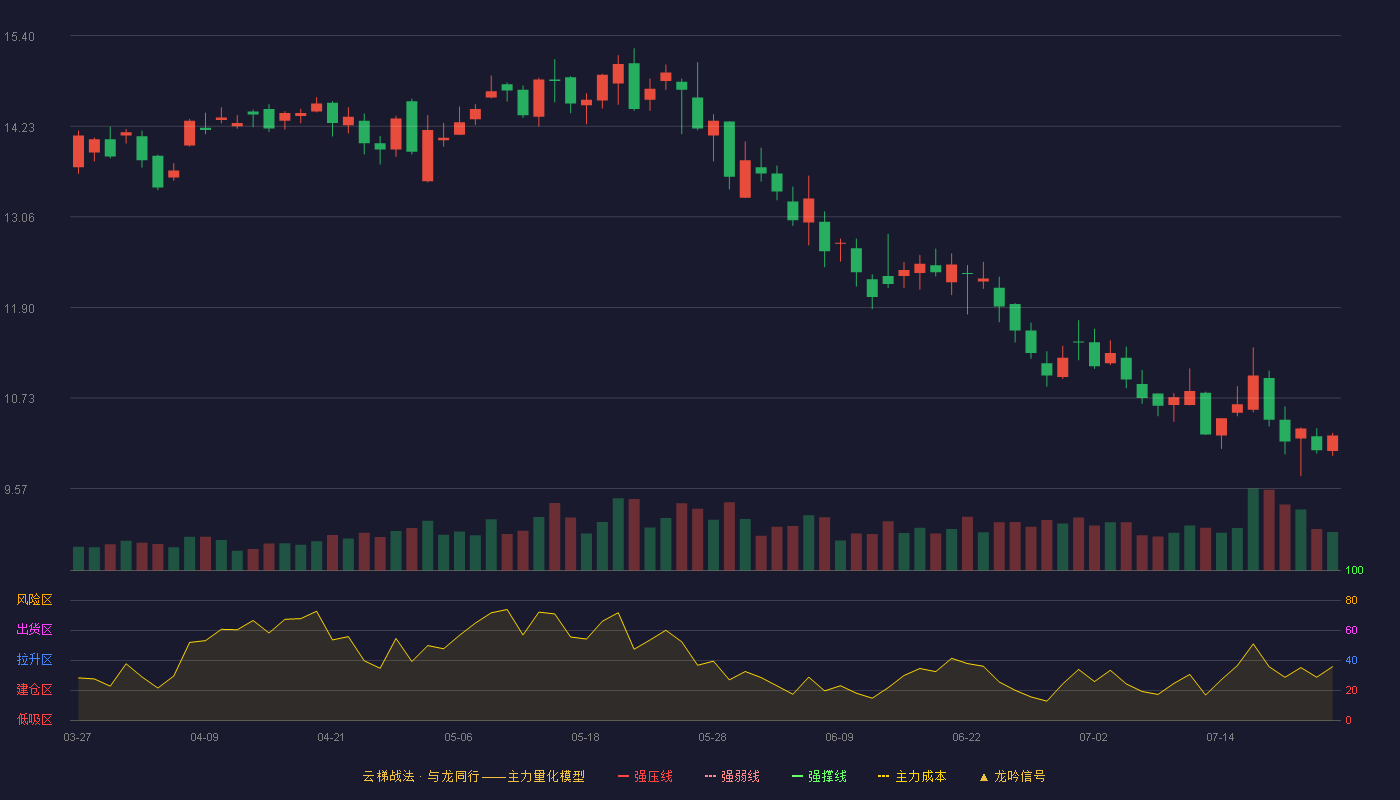Image resolution: width=1400 pixels, height=800 pixels.
Task: Select the 出货区 zone label
Action: [34, 630]
